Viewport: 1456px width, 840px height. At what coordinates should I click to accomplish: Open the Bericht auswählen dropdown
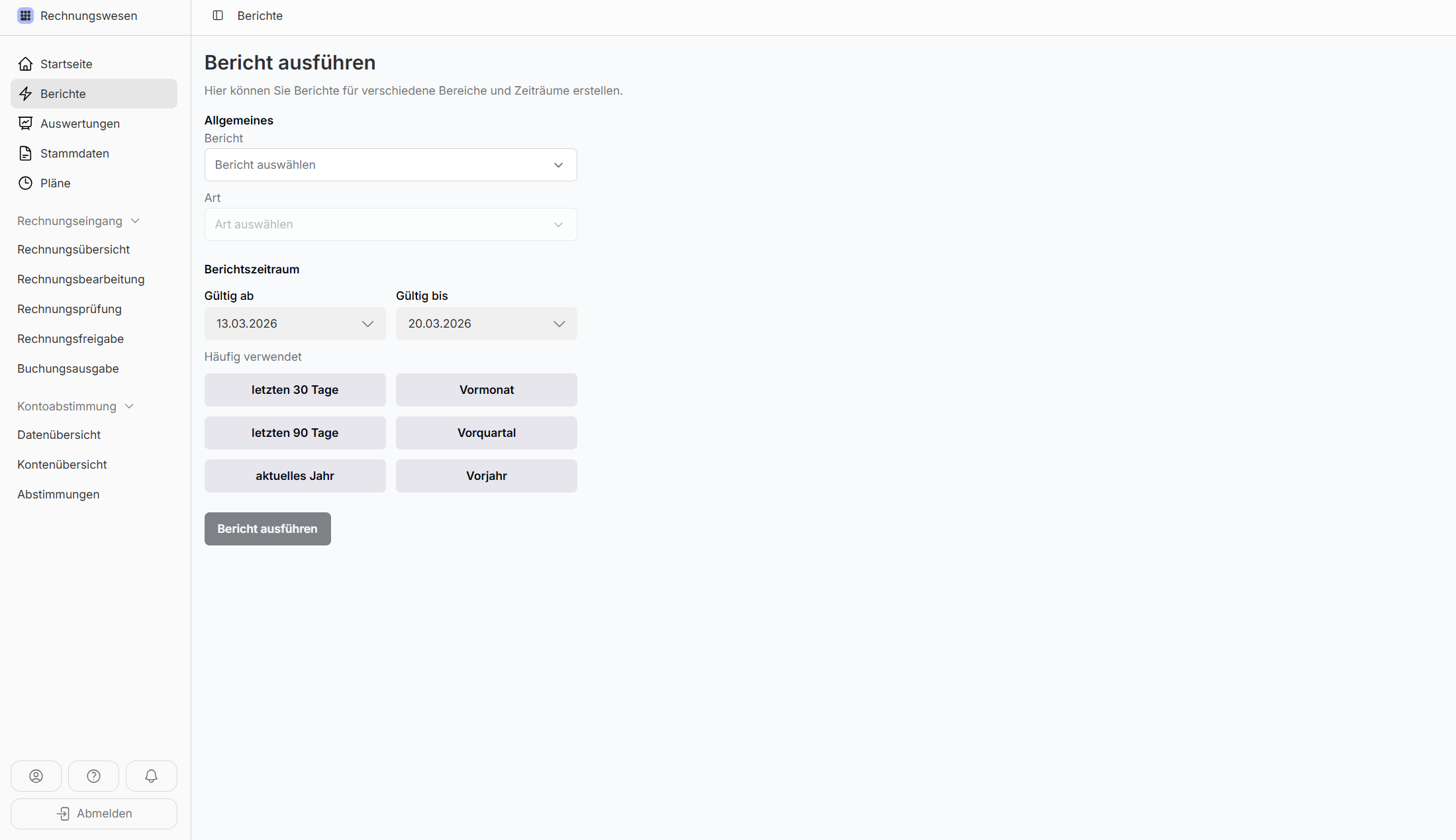click(390, 165)
